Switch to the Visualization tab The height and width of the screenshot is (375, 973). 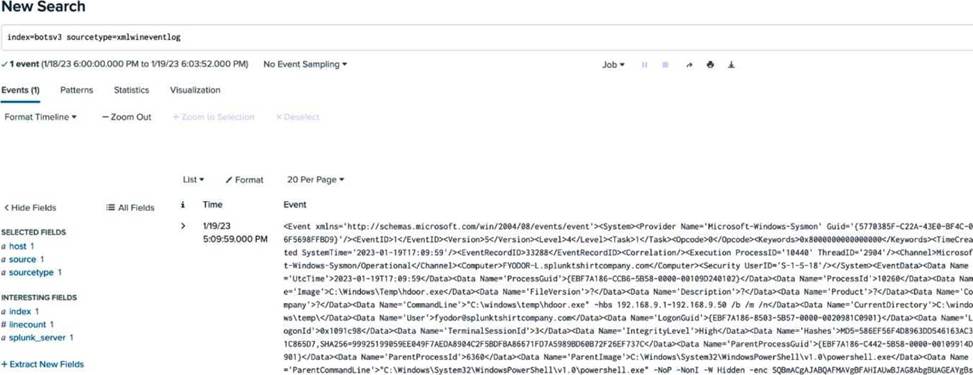point(195,90)
